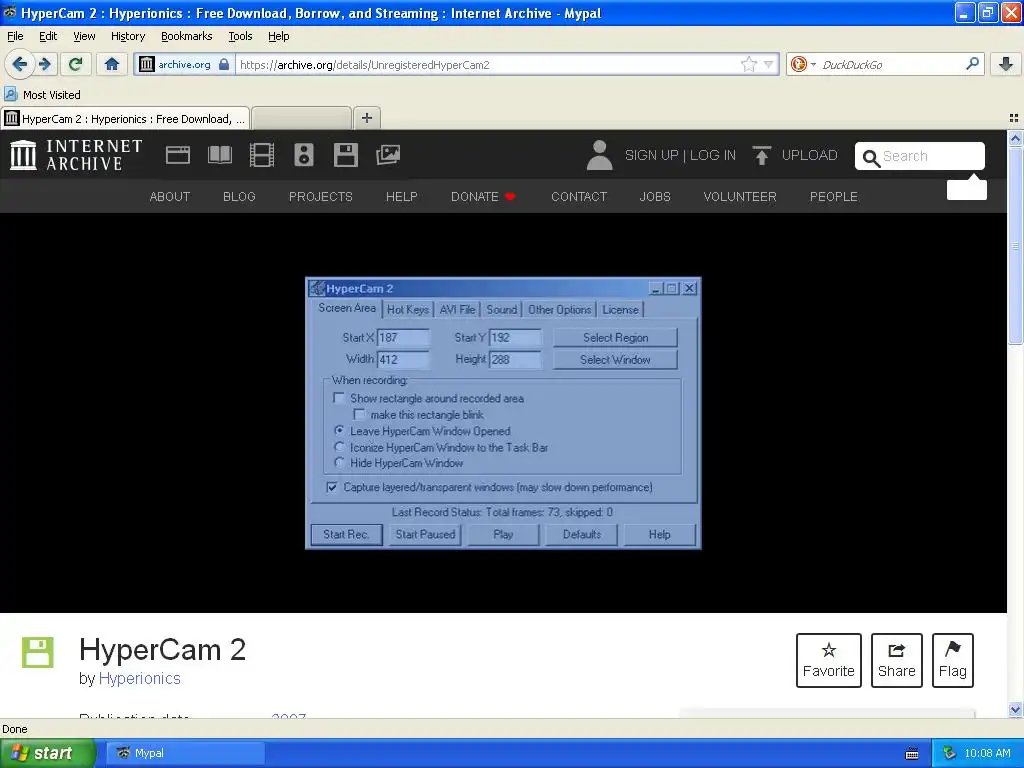Select Leave HyperCam Window Opened radio
Viewport: 1024px width, 768px height.
coord(339,430)
